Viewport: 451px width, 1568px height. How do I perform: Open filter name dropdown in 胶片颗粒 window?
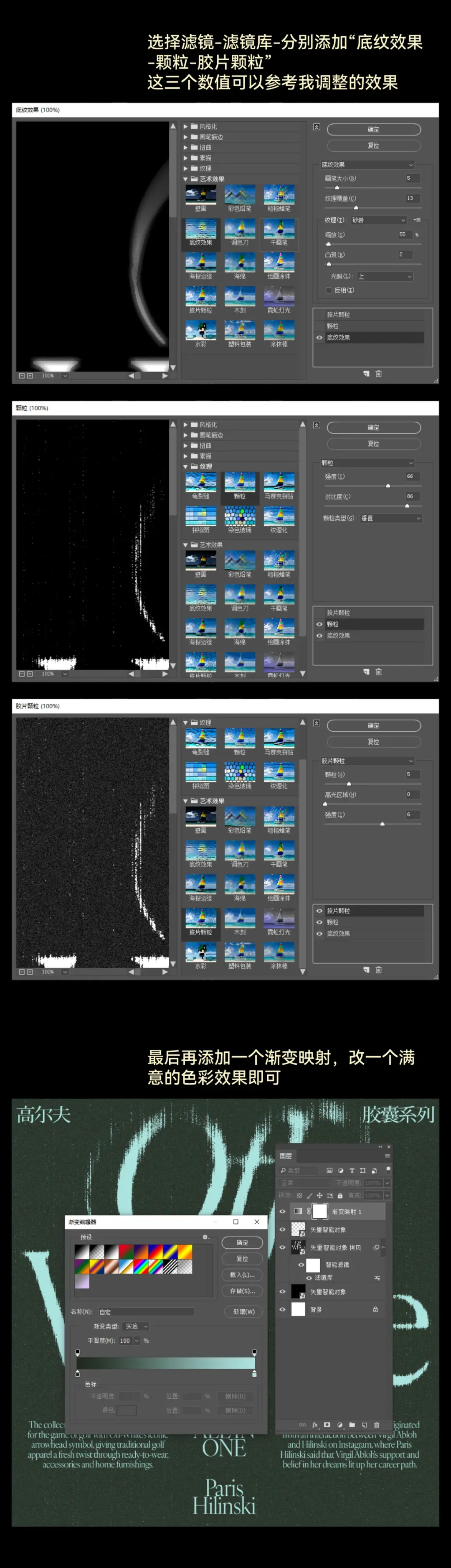point(367,761)
